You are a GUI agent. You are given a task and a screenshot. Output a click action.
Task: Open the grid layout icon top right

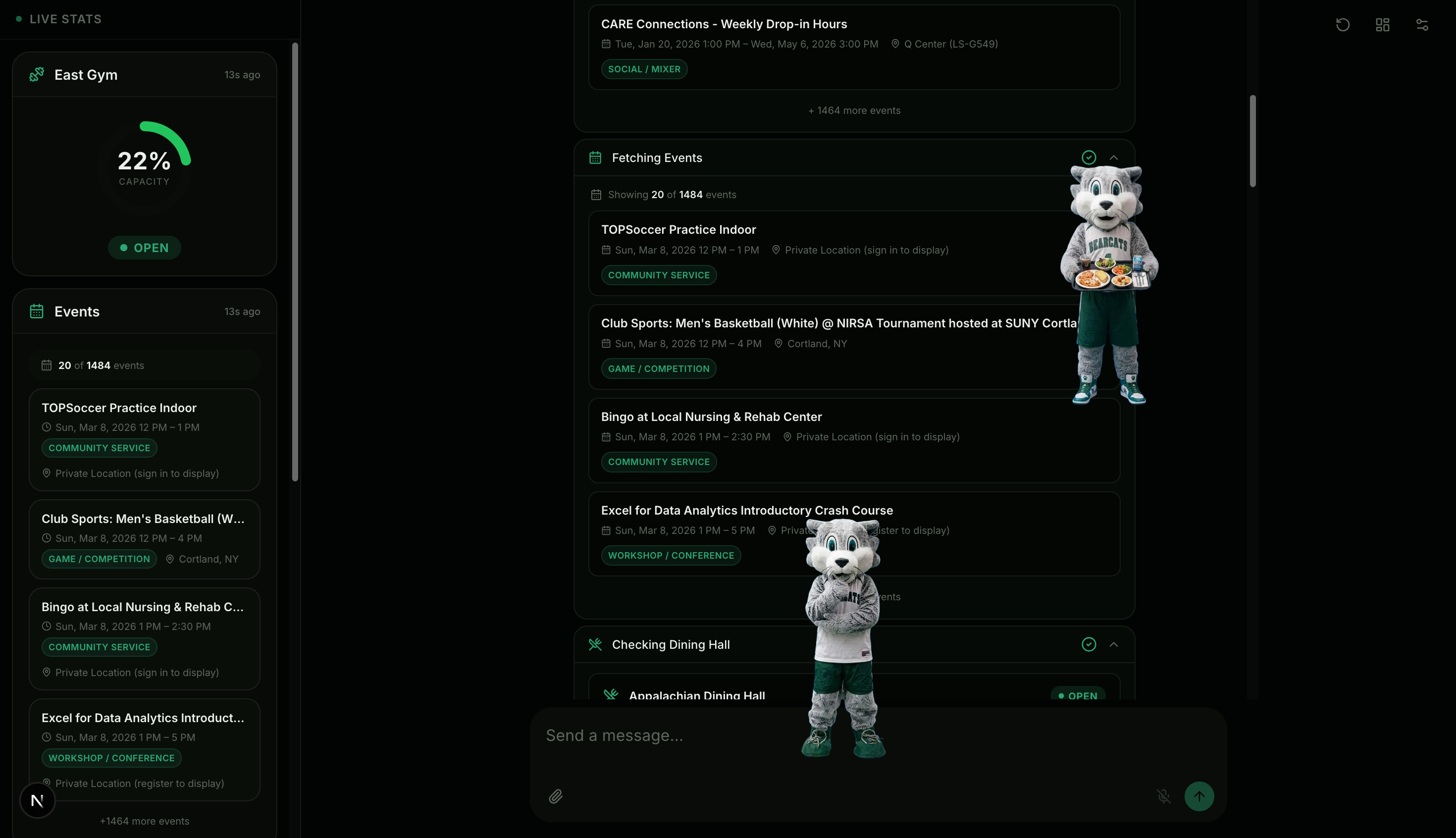(x=1382, y=25)
